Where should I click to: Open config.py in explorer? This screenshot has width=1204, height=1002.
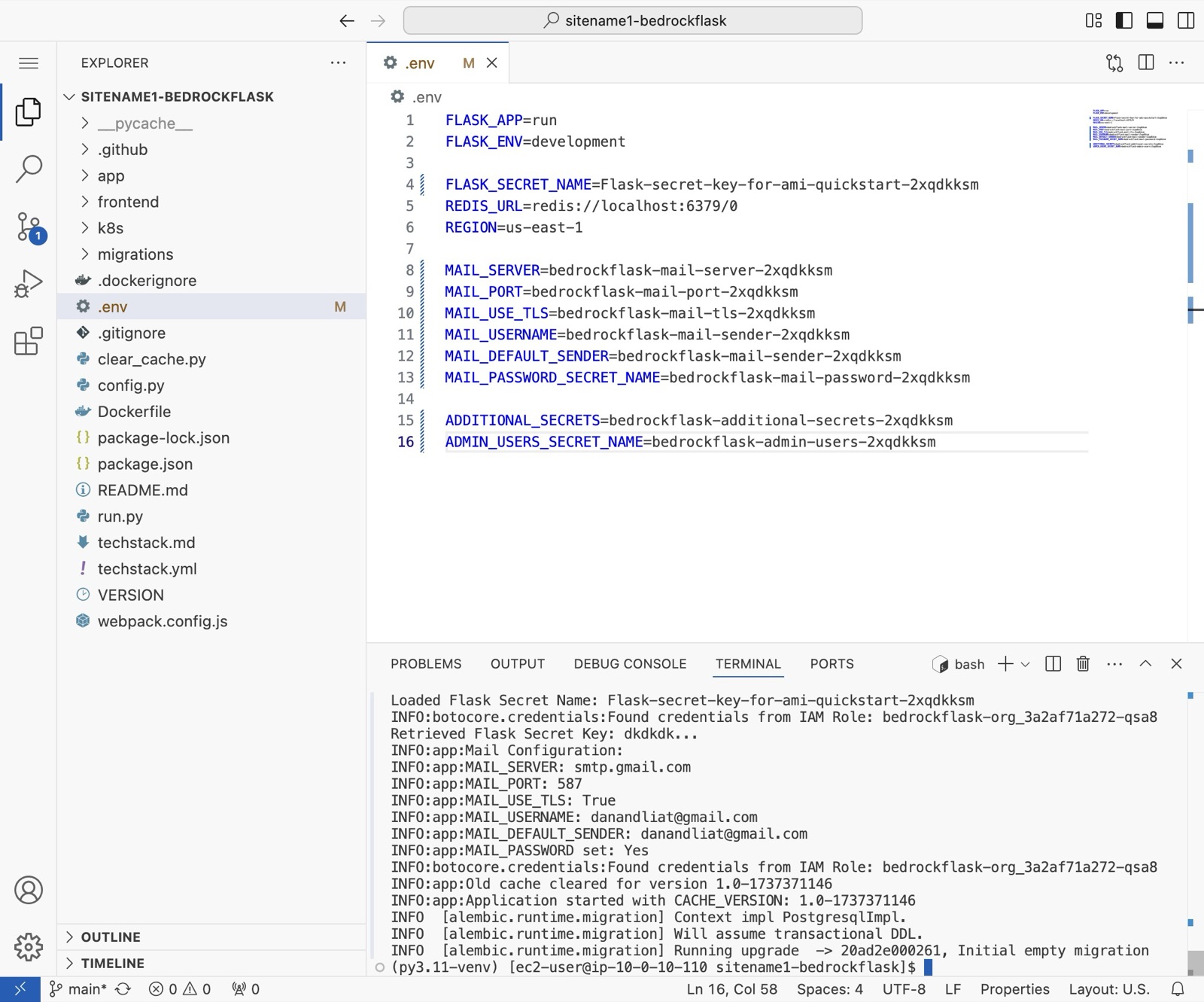[212, 385]
